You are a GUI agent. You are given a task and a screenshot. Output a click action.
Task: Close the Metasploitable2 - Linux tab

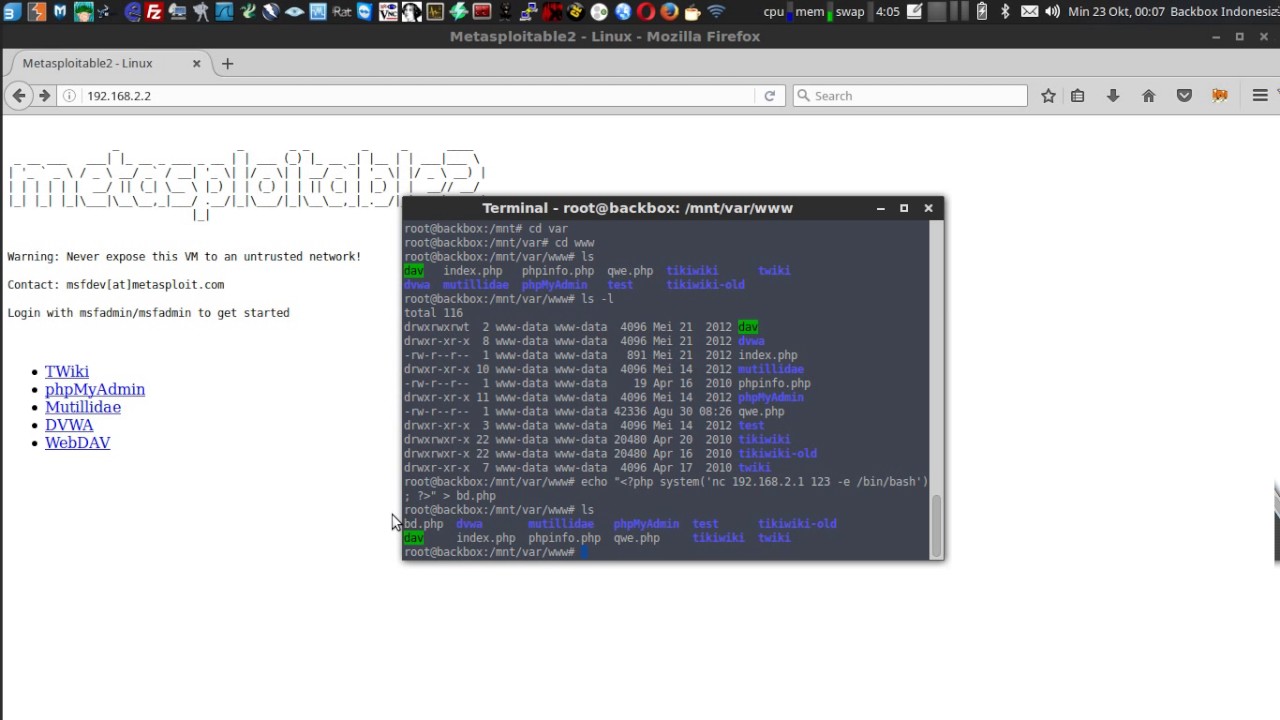click(196, 63)
